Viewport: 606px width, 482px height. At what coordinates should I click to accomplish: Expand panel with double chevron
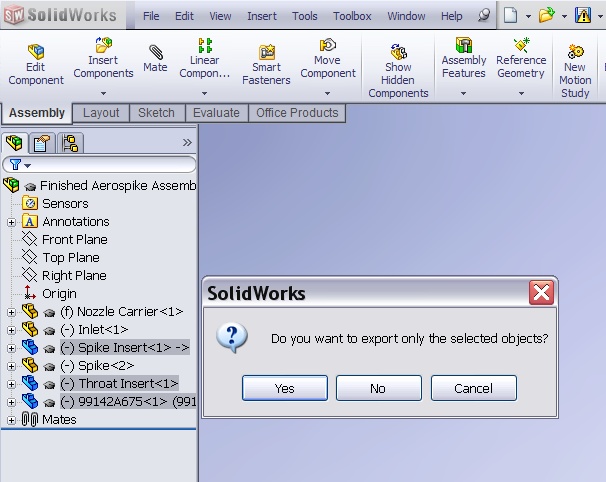(187, 143)
